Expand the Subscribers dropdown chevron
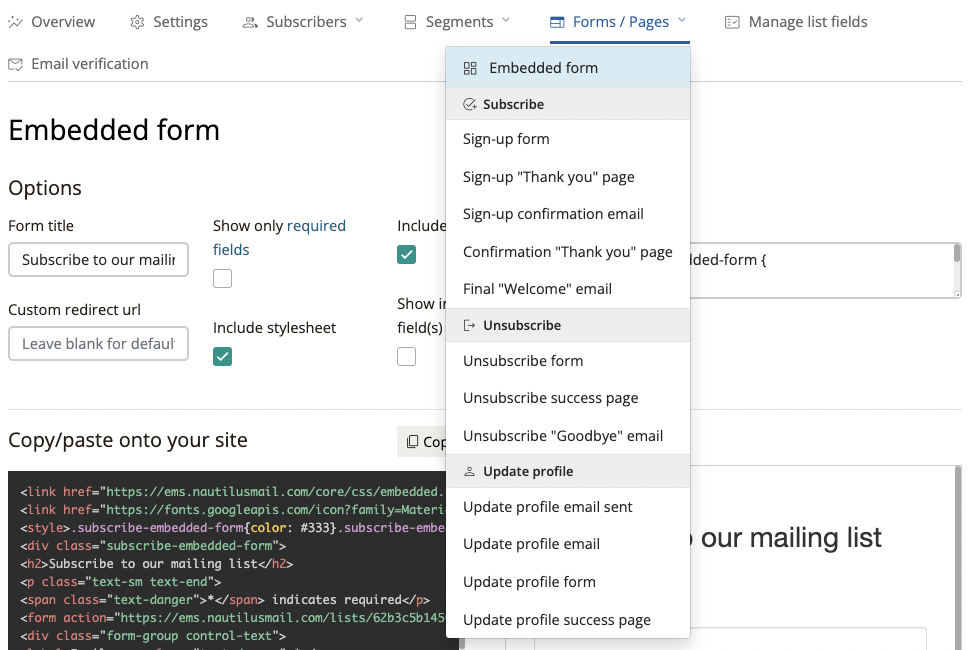974x650 pixels. point(360,21)
